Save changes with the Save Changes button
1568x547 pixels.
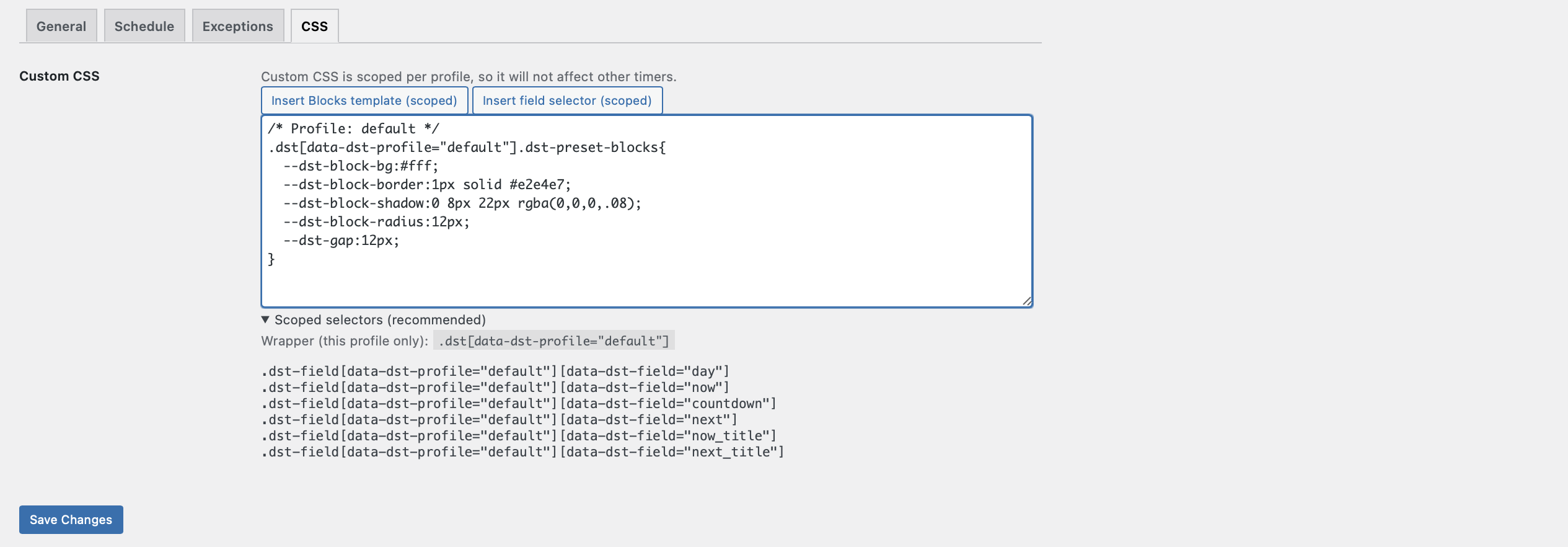coord(71,520)
